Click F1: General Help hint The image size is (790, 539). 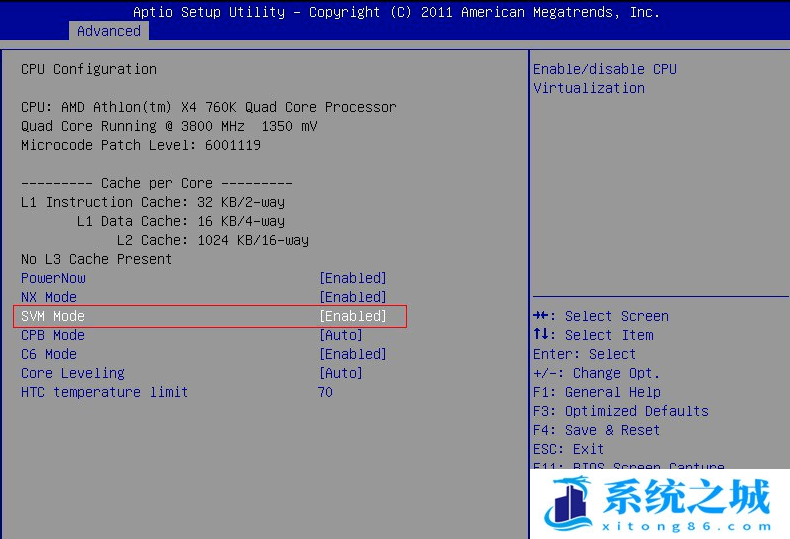click(x=597, y=392)
